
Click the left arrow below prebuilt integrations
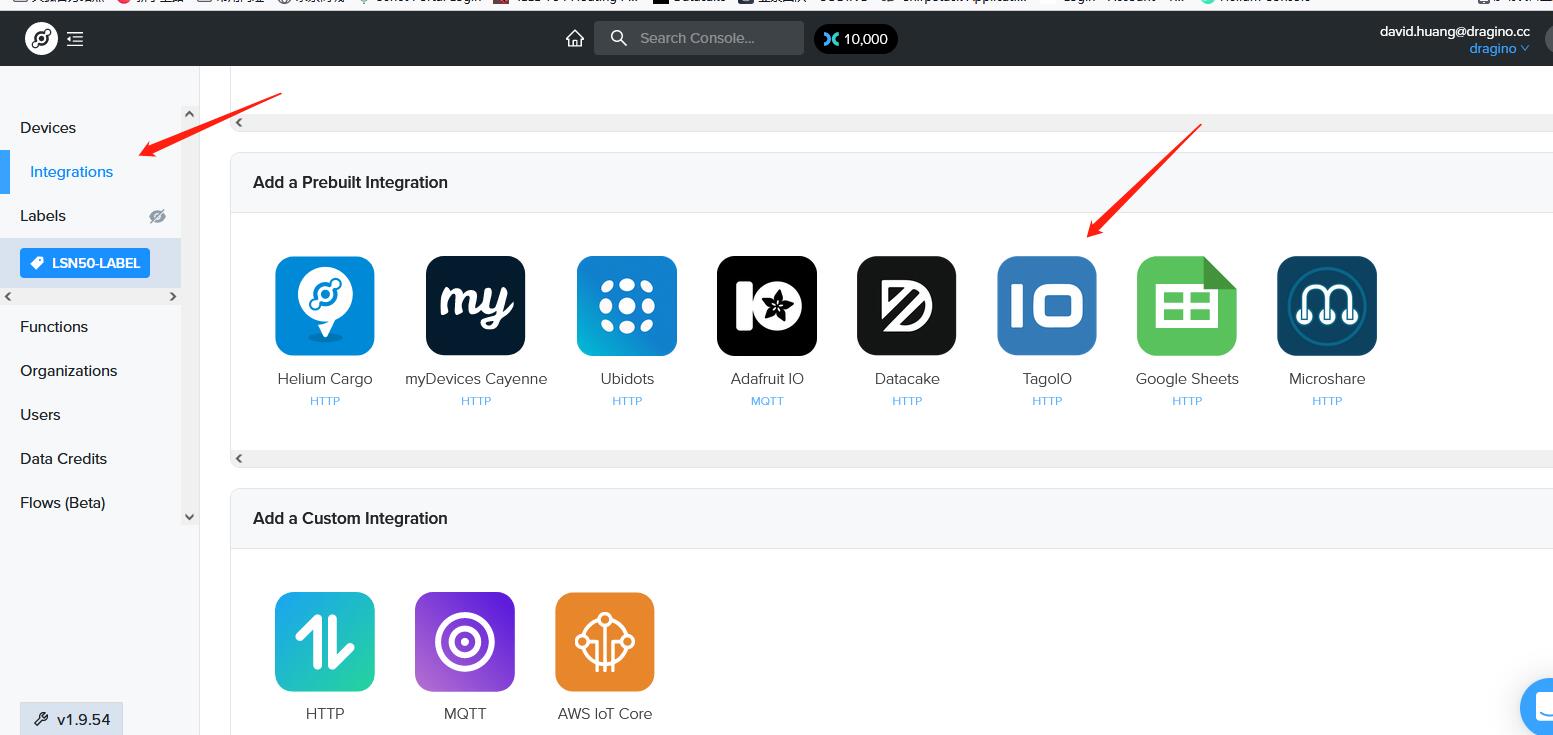click(x=238, y=458)
